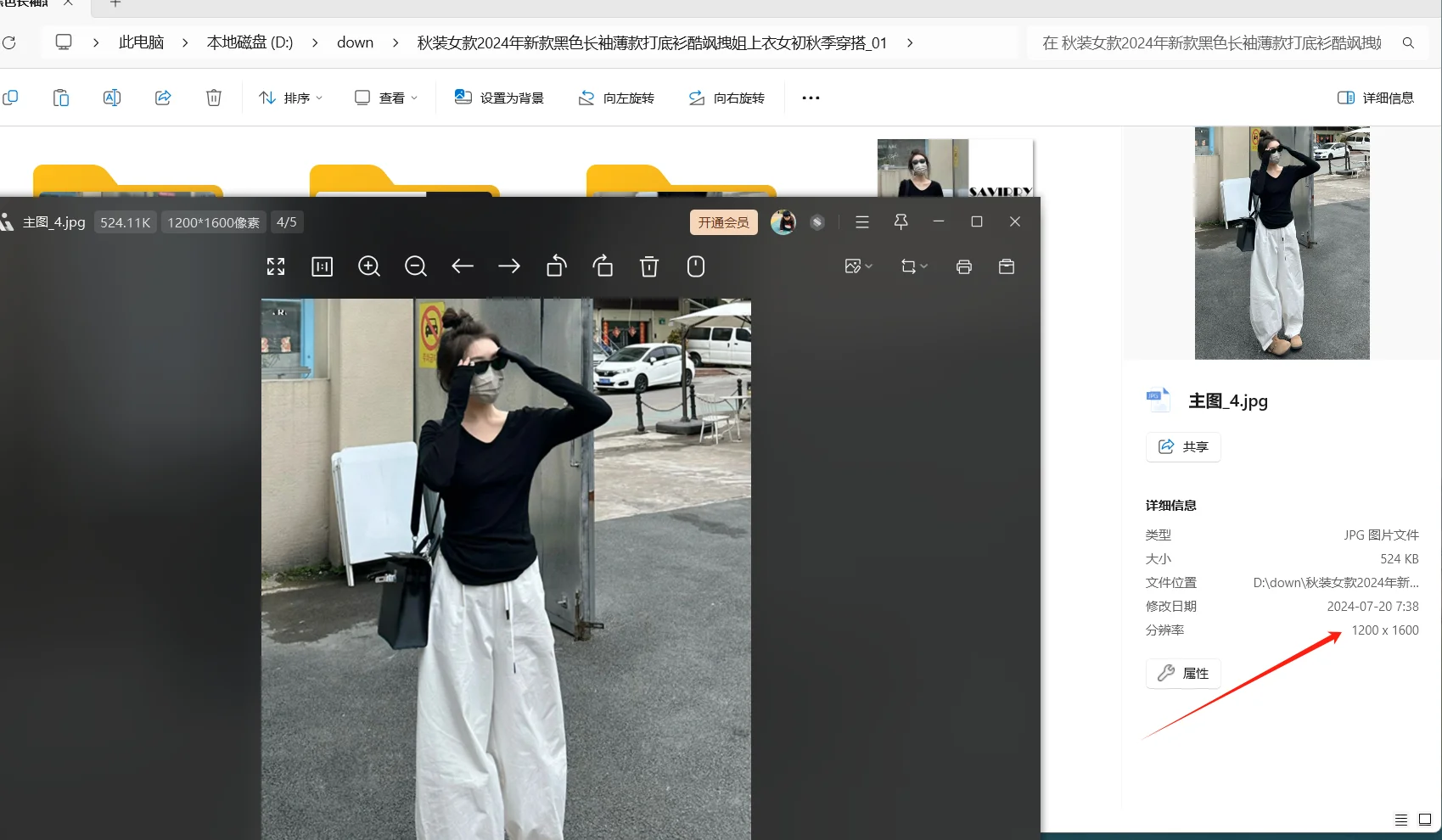Rotate the image left using the viewer toolbar

(556, 266)
